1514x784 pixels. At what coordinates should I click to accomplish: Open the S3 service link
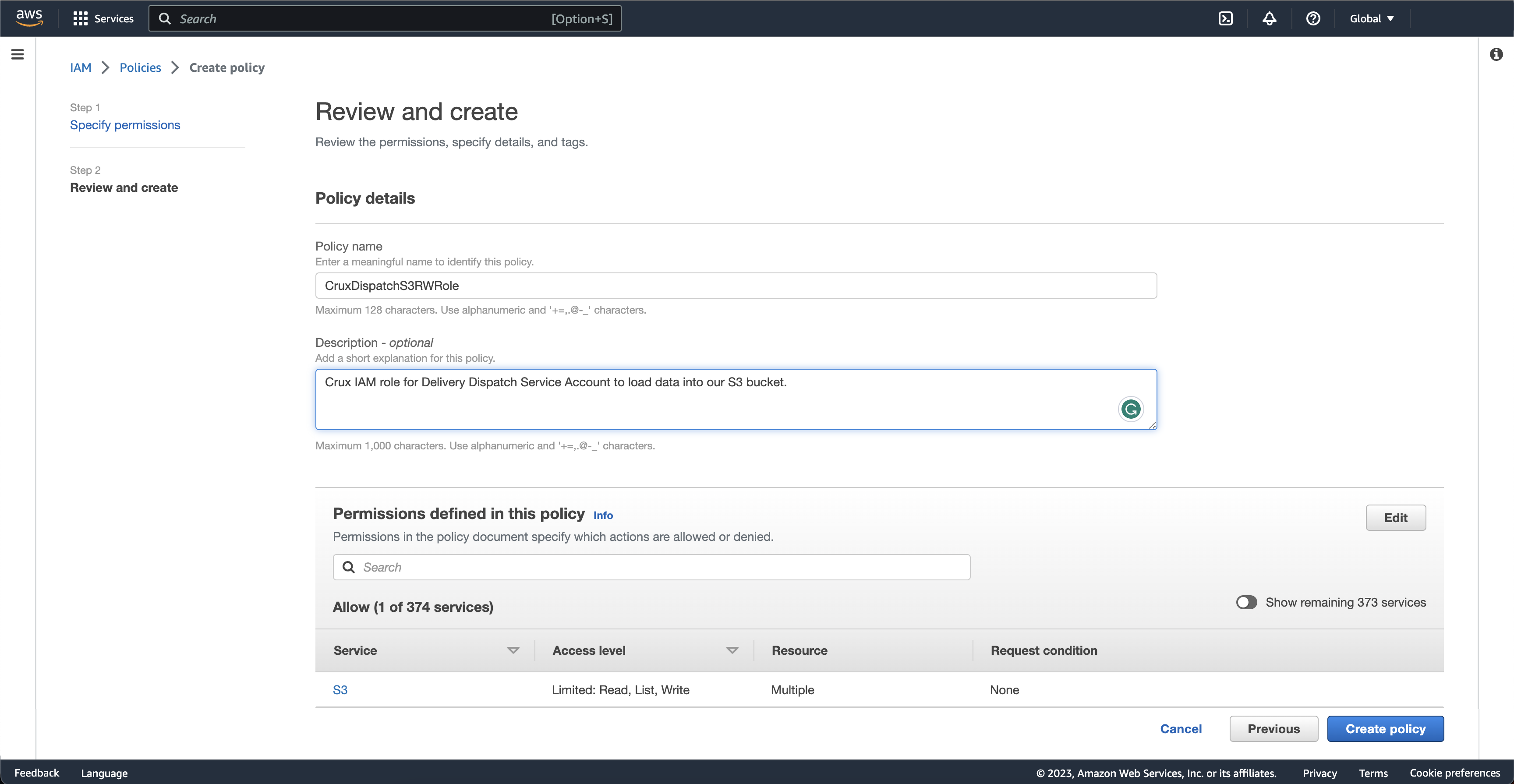click(340, 690)
